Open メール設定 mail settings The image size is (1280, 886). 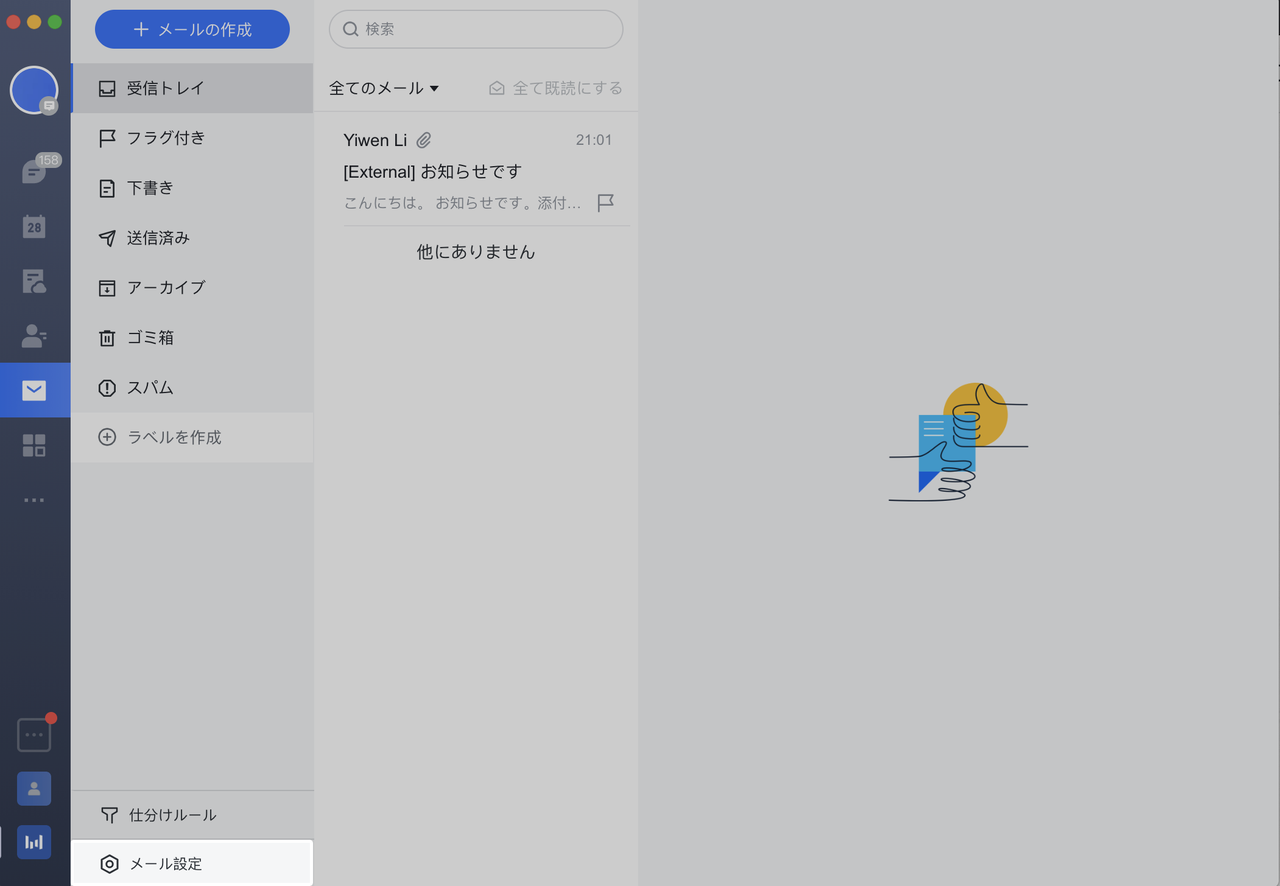(166, 864)
